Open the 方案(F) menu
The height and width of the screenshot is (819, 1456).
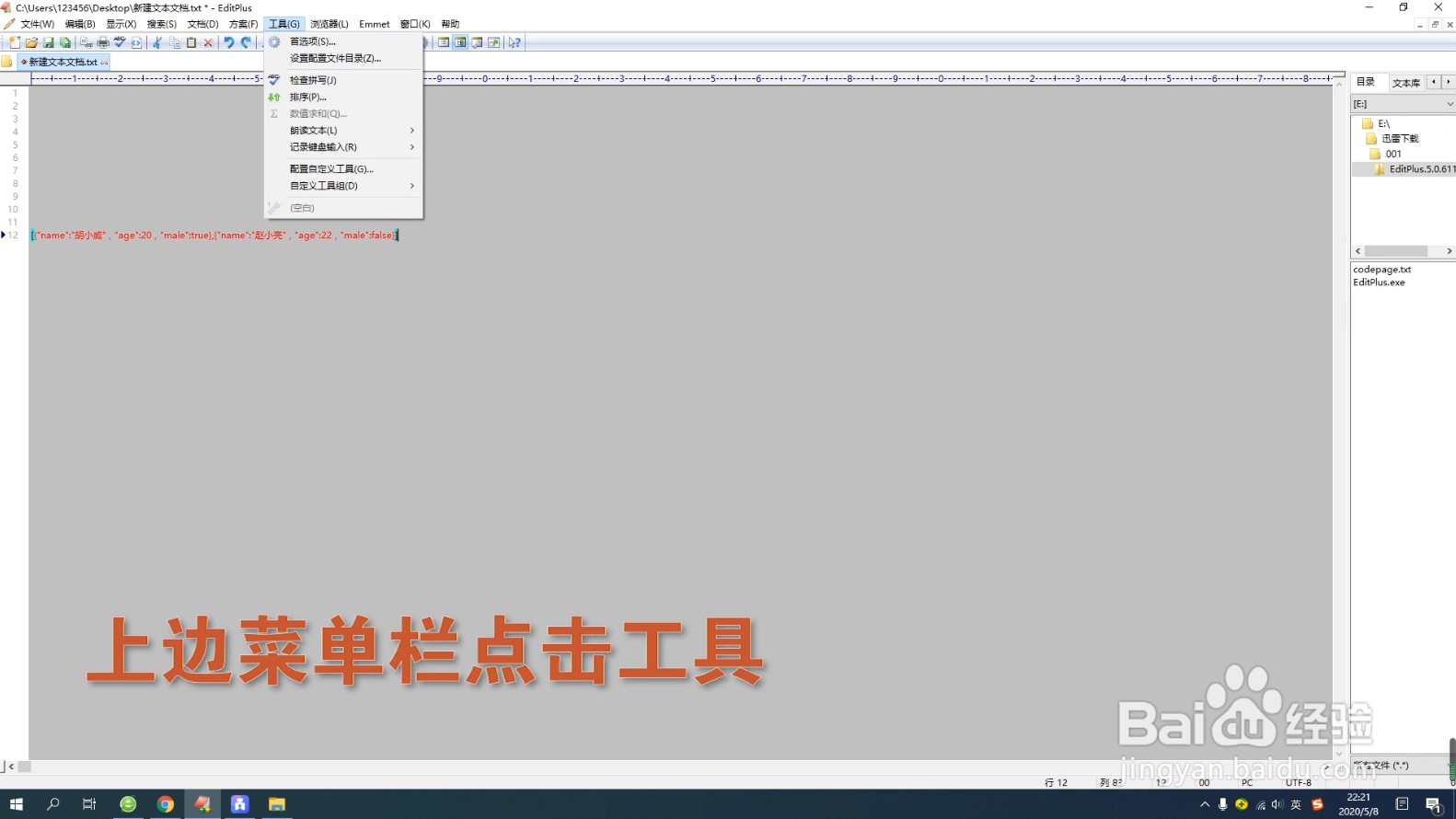pyautogui.click(x=243, y=24)
